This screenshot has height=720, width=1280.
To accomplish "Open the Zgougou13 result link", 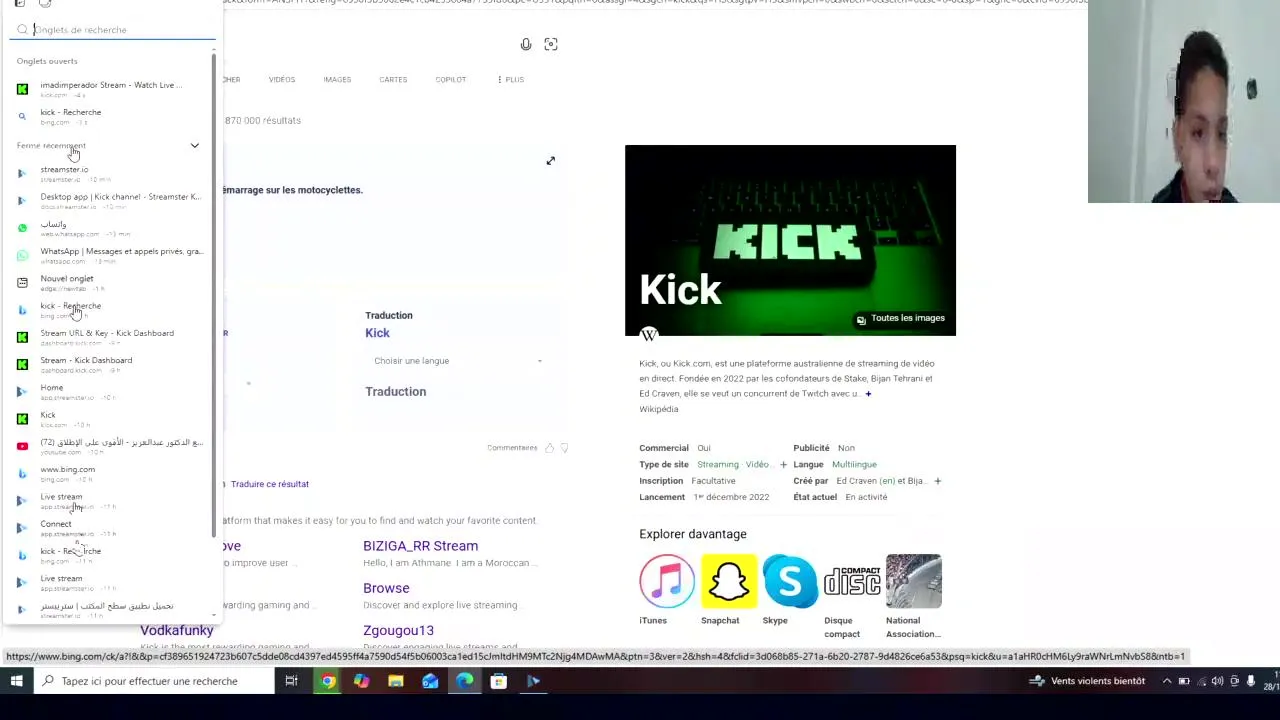I will pos(398,630).
